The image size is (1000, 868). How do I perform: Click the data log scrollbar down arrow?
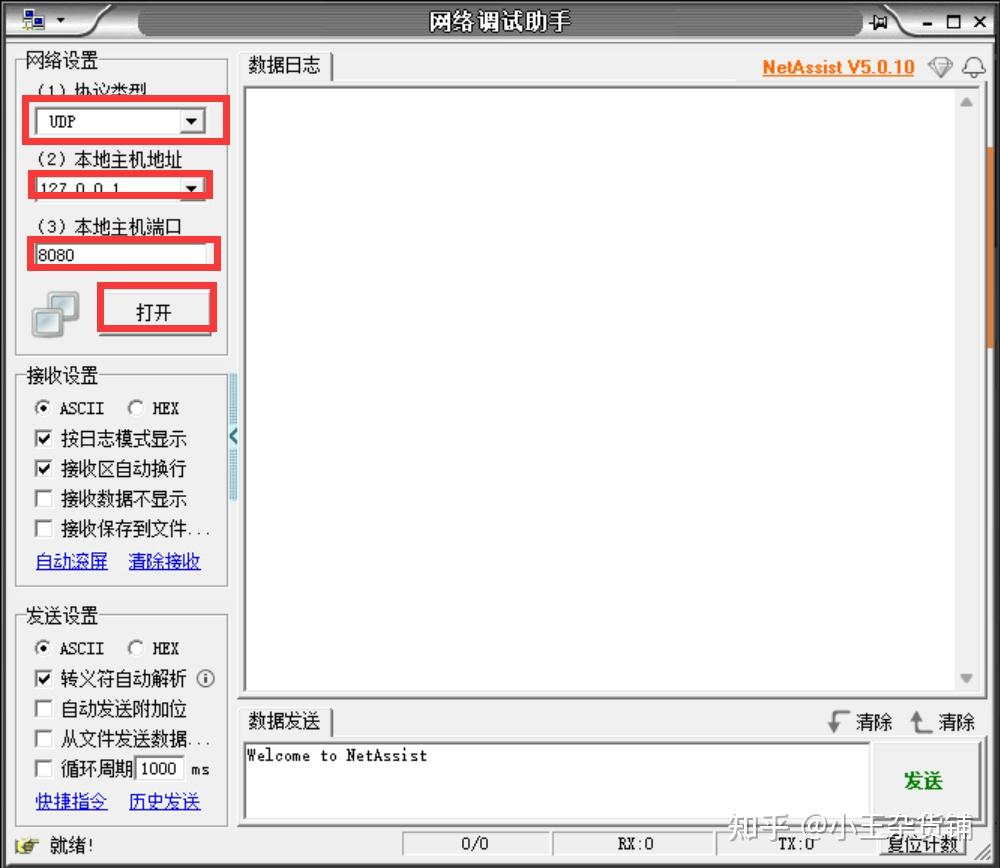966,678
